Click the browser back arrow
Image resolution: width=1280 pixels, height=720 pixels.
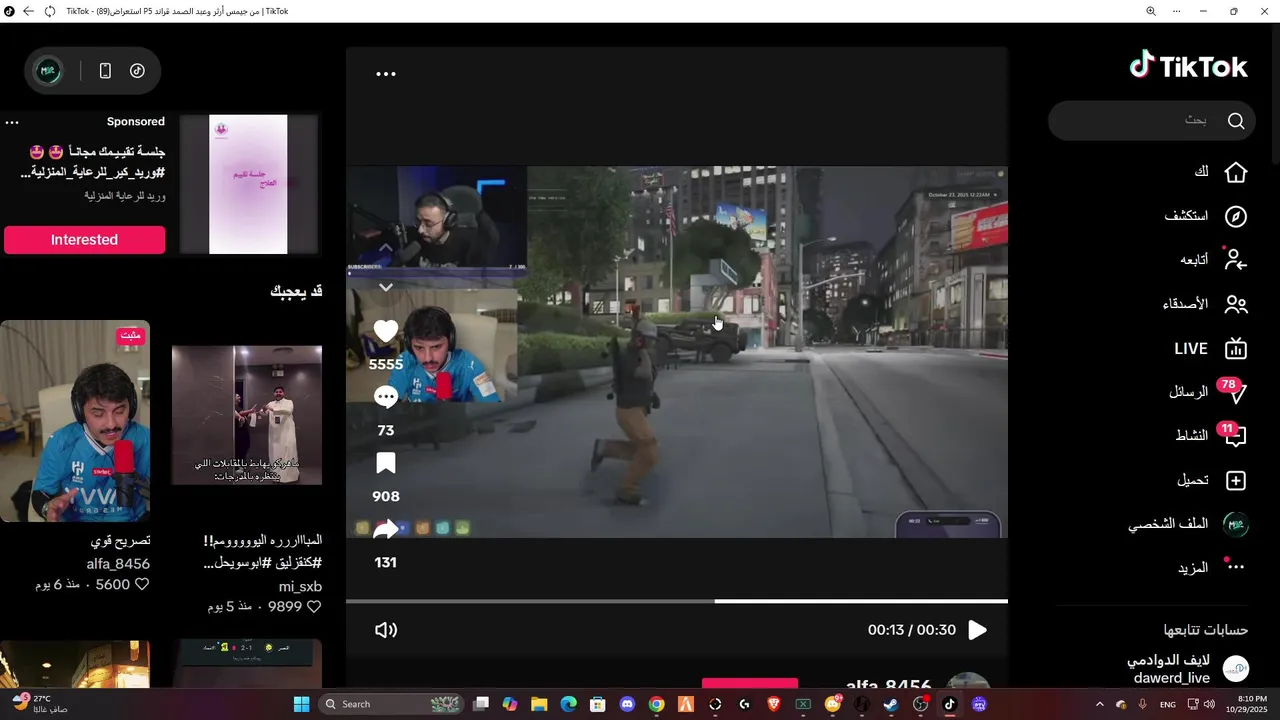tap(28, 11)
